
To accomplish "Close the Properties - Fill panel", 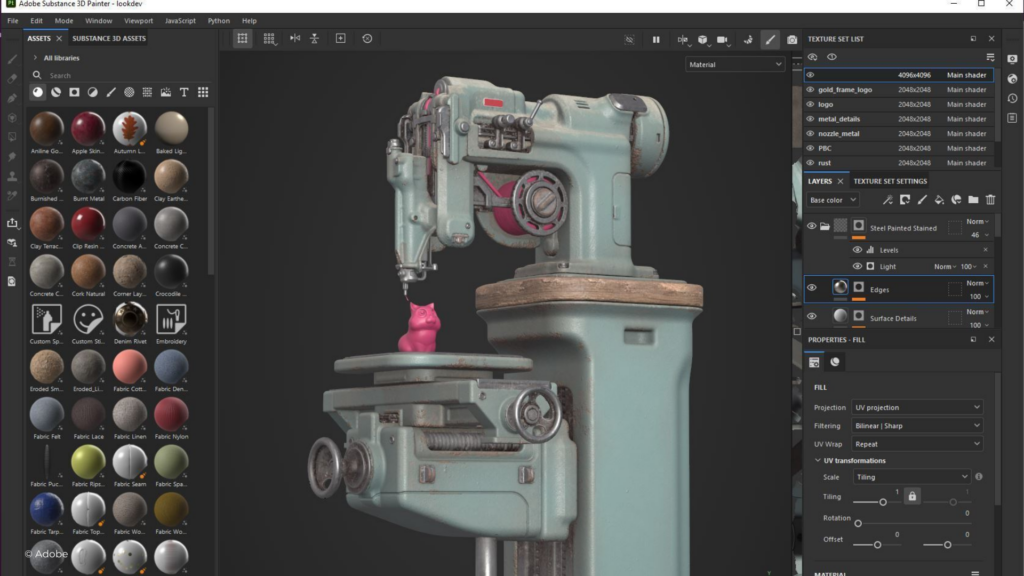I will click(x=991, y=340).
